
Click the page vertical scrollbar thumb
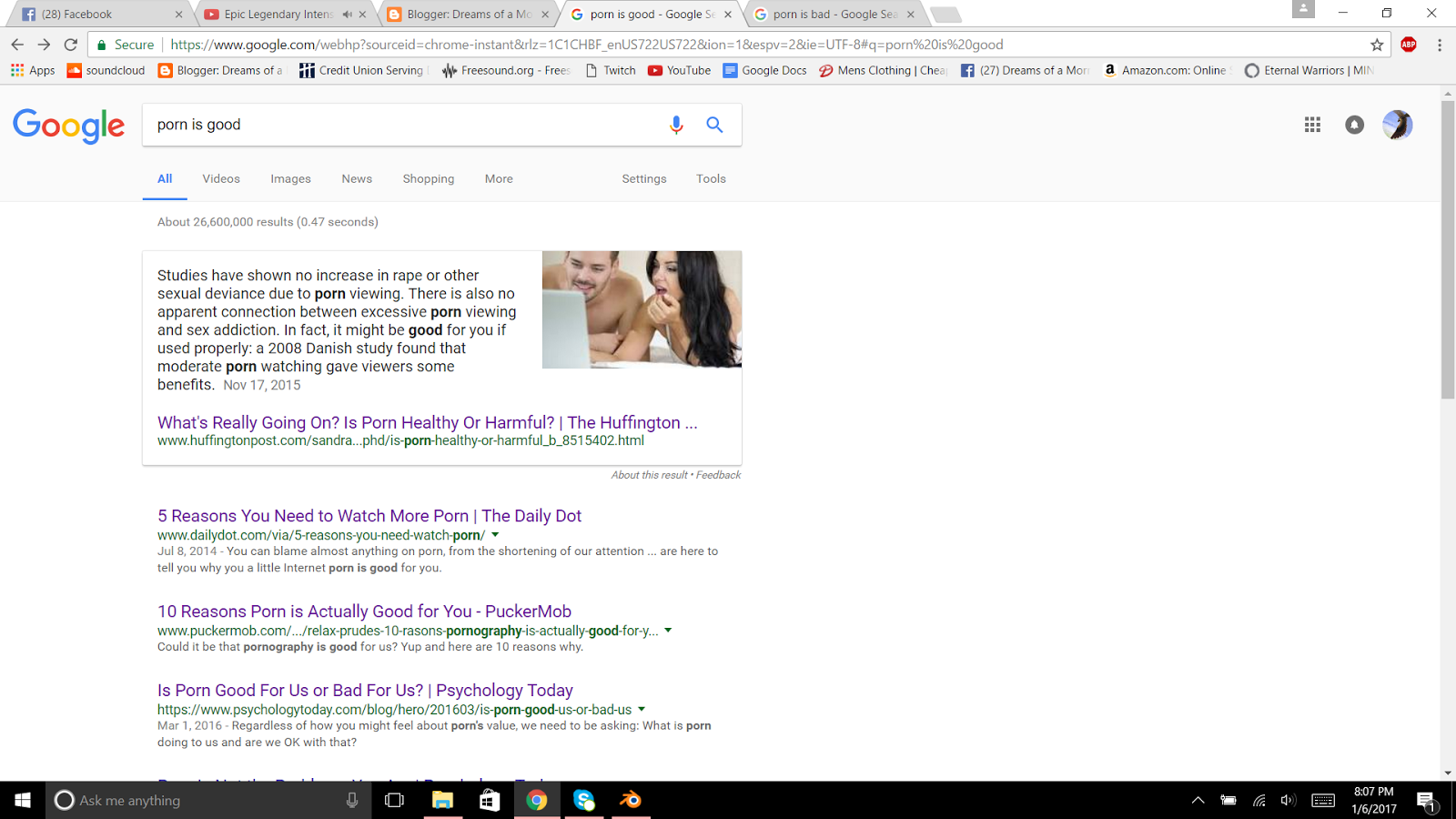tap(1448, 249)
